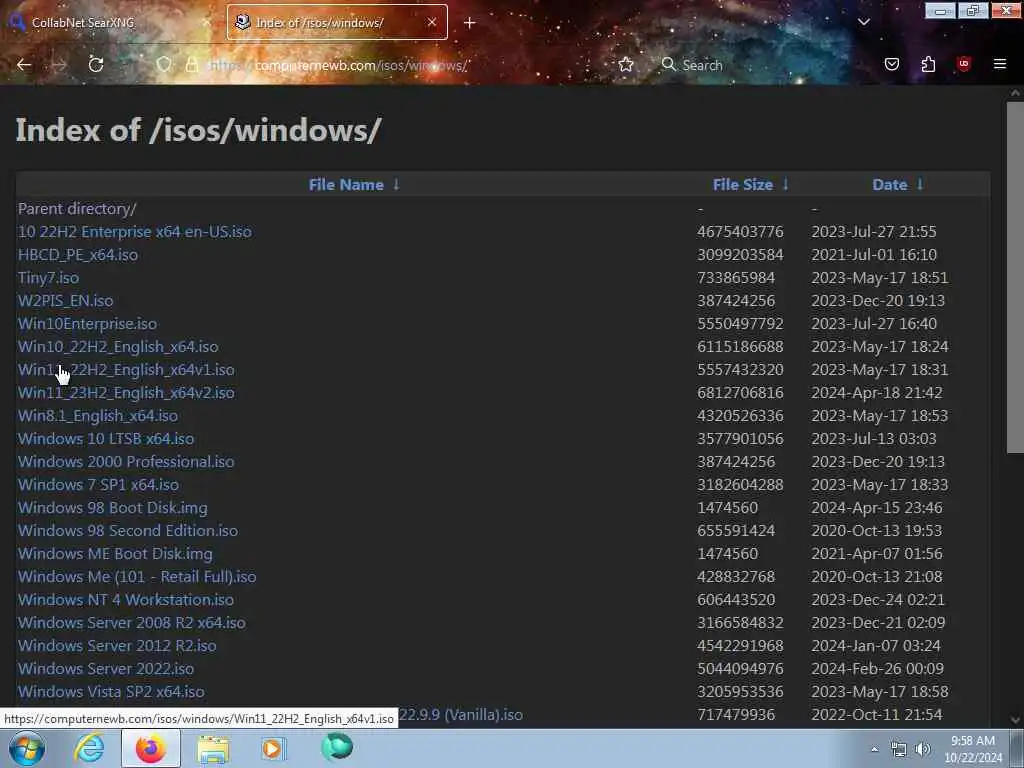Open Windows 98 Boot Disk.img link
1024x768 pixels.
(x=112, y=507)
